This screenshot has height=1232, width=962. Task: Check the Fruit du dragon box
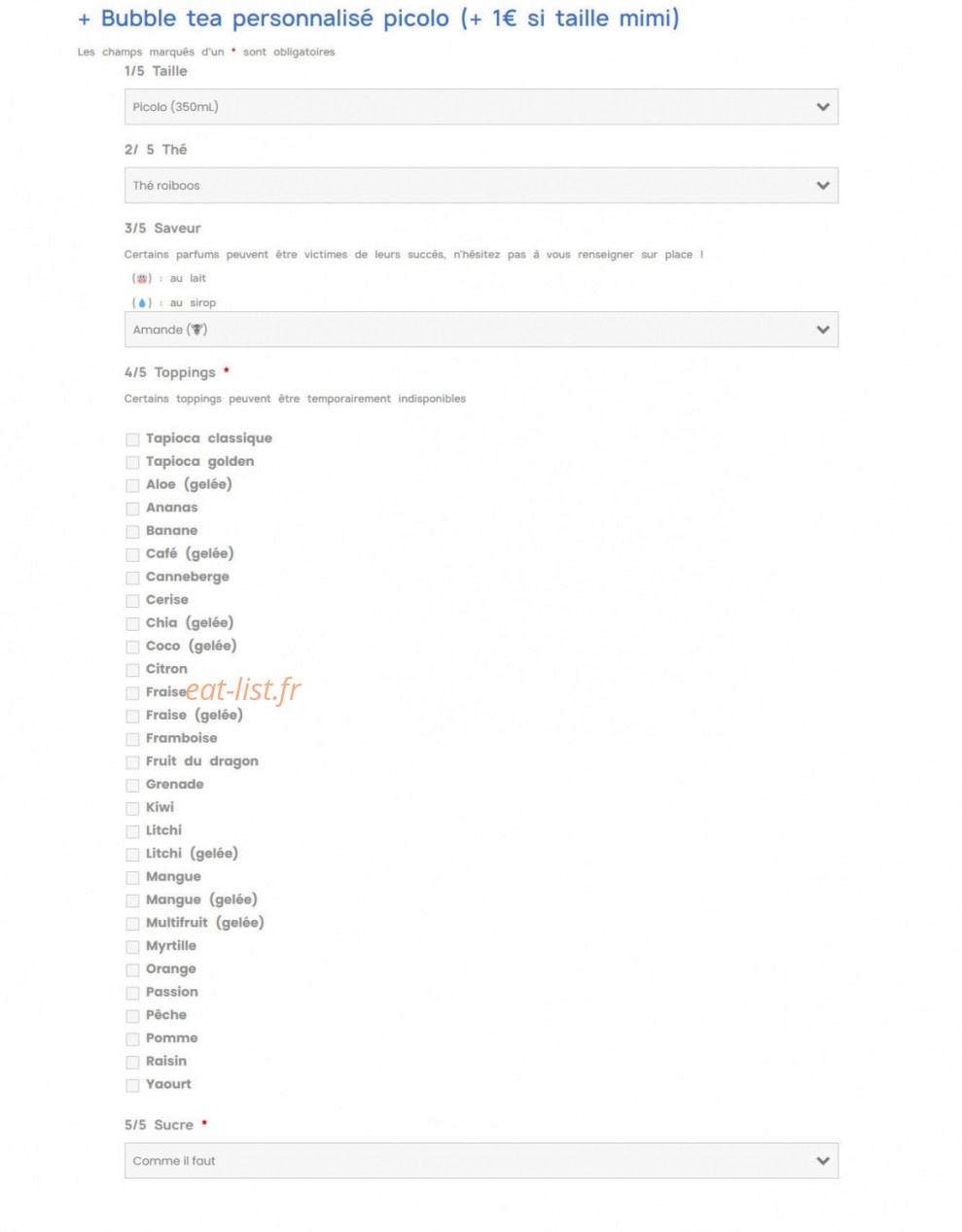[x=132, y=762]
